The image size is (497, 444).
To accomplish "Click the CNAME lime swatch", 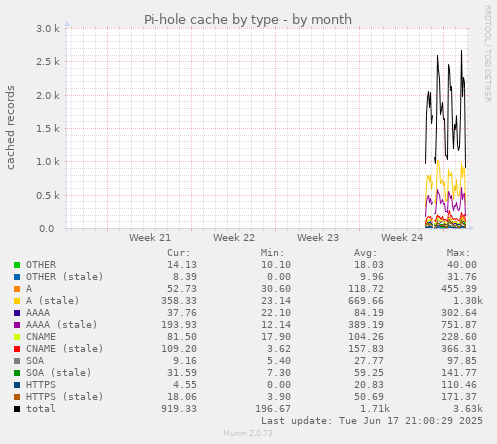I will pos(17,337).
